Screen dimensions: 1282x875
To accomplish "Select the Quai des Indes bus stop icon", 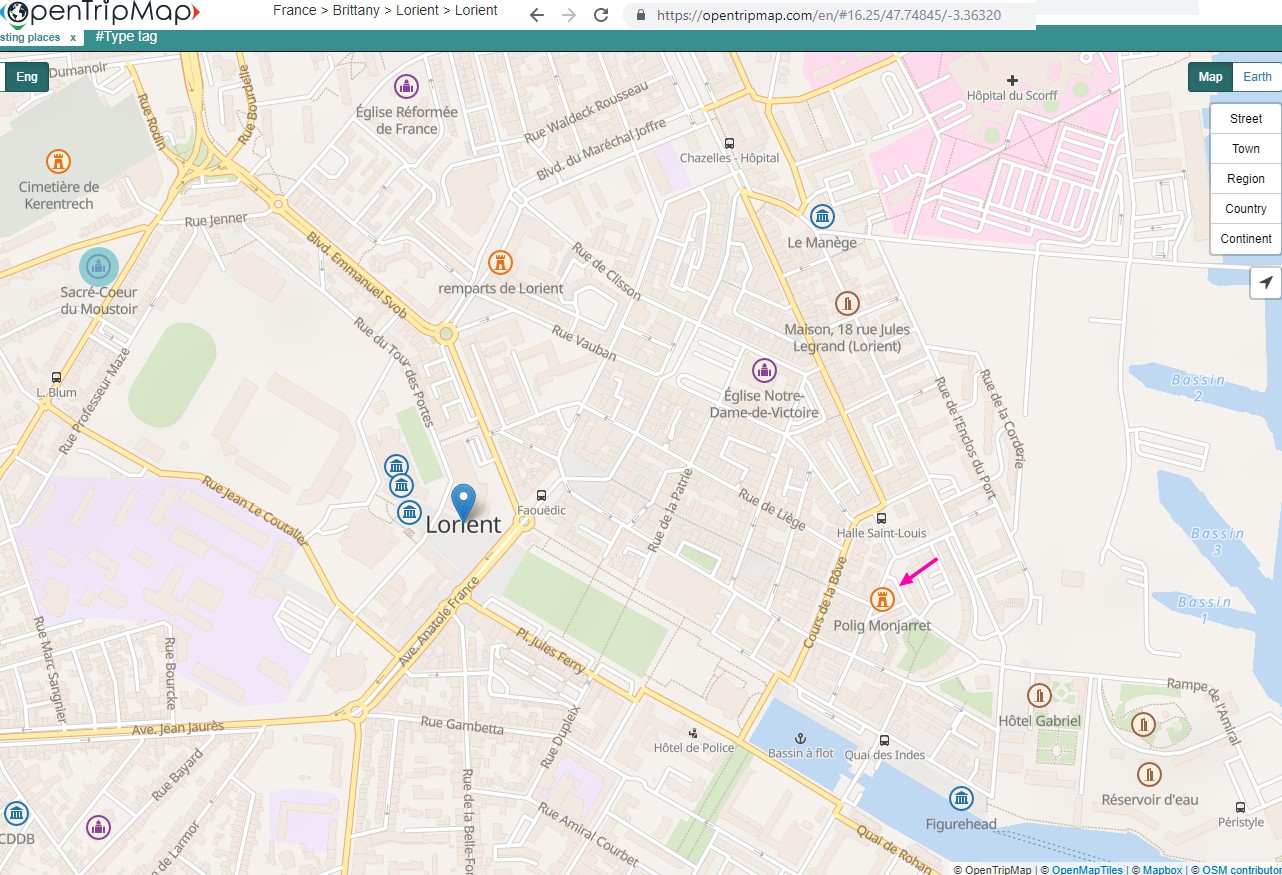I will click(884, 740).
